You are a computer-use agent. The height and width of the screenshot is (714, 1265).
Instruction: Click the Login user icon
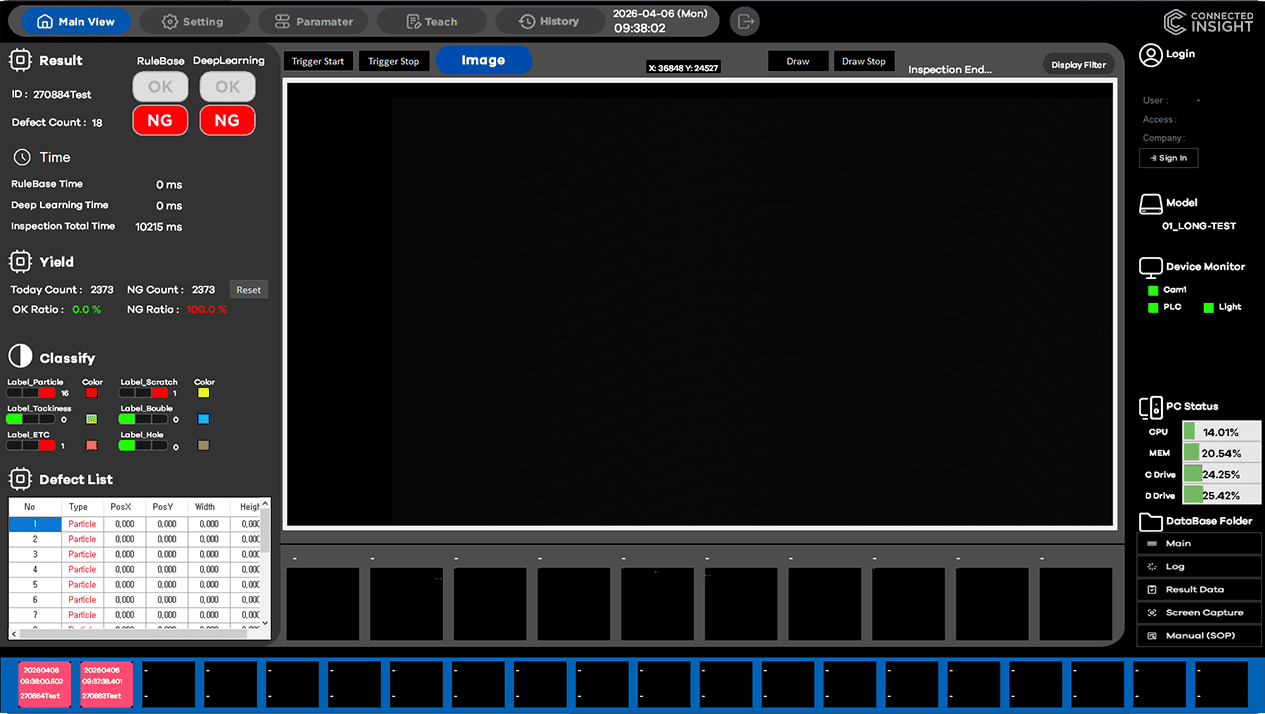tap(1150, 54)
